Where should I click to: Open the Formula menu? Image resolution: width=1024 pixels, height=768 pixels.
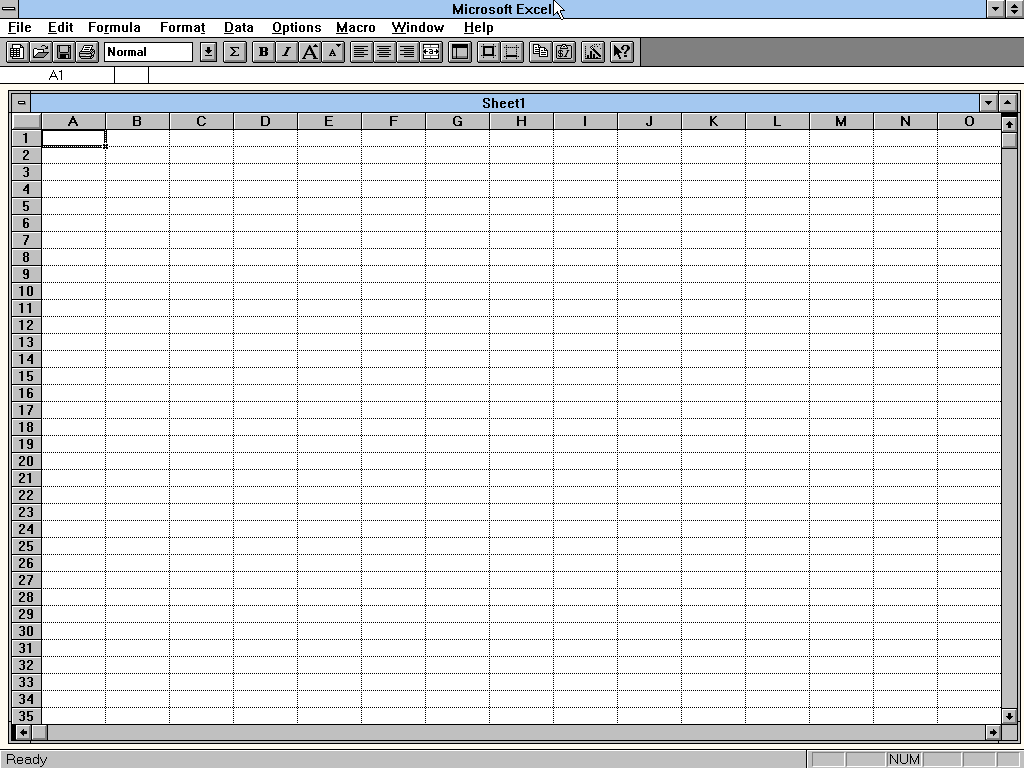[x=114, y=27]
